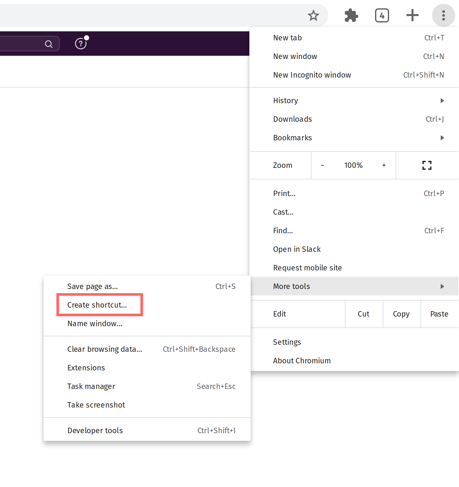This screenshot has width=459, height=487.
Task: Open the Extensions puzzle-piece icon
Action: pyautogui.click(x=351, y=15)
